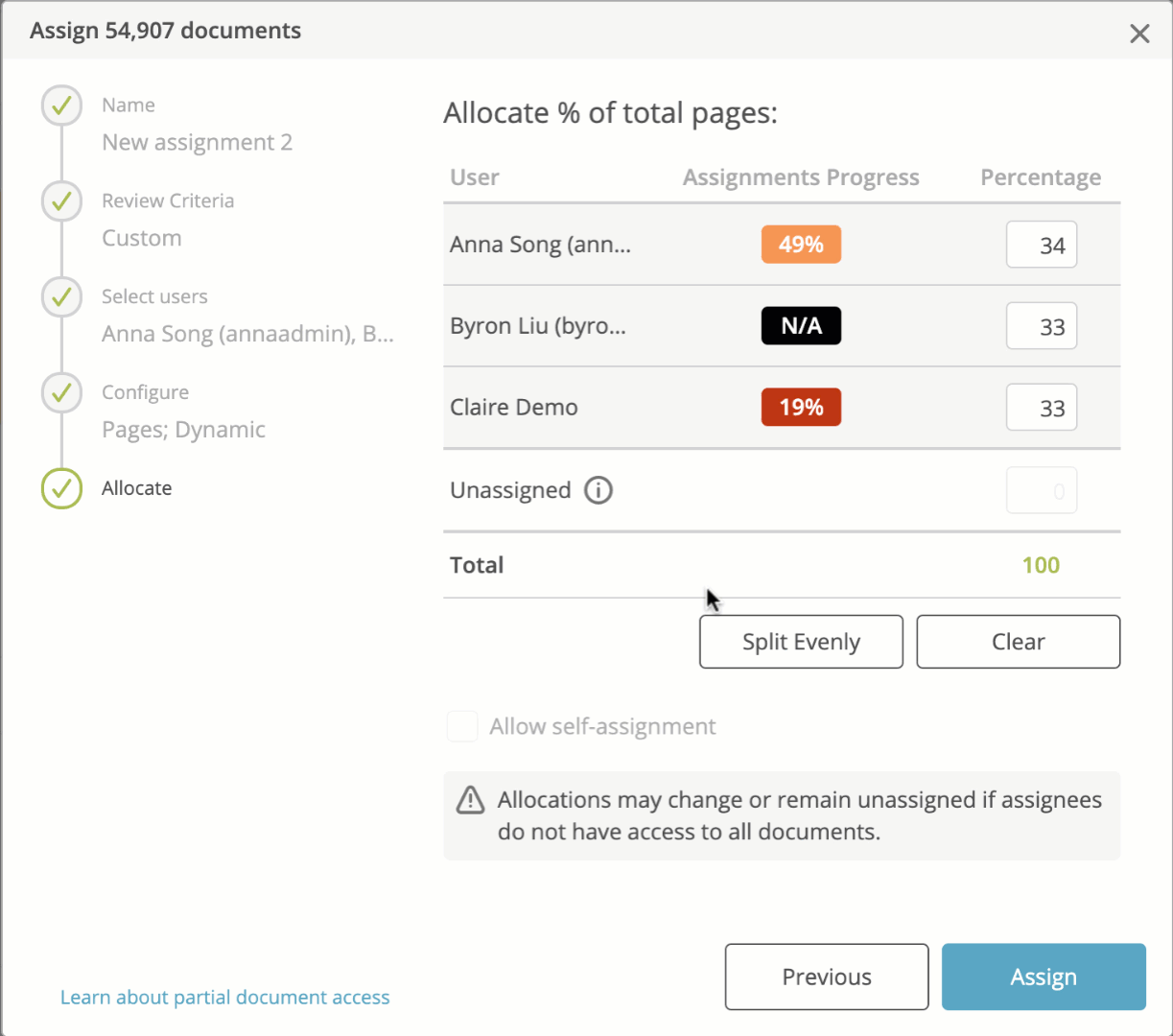This screenshot has height=1036, width=1173.
Task: Click Byron Liu's percentage input field
Action: [x=1042, y=326]
